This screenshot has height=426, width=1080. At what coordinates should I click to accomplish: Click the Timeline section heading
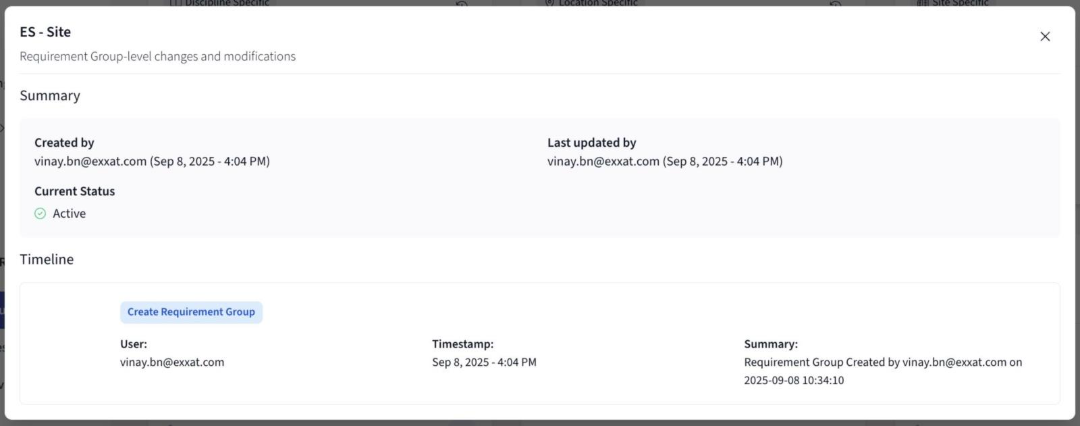tap(47, 259)
